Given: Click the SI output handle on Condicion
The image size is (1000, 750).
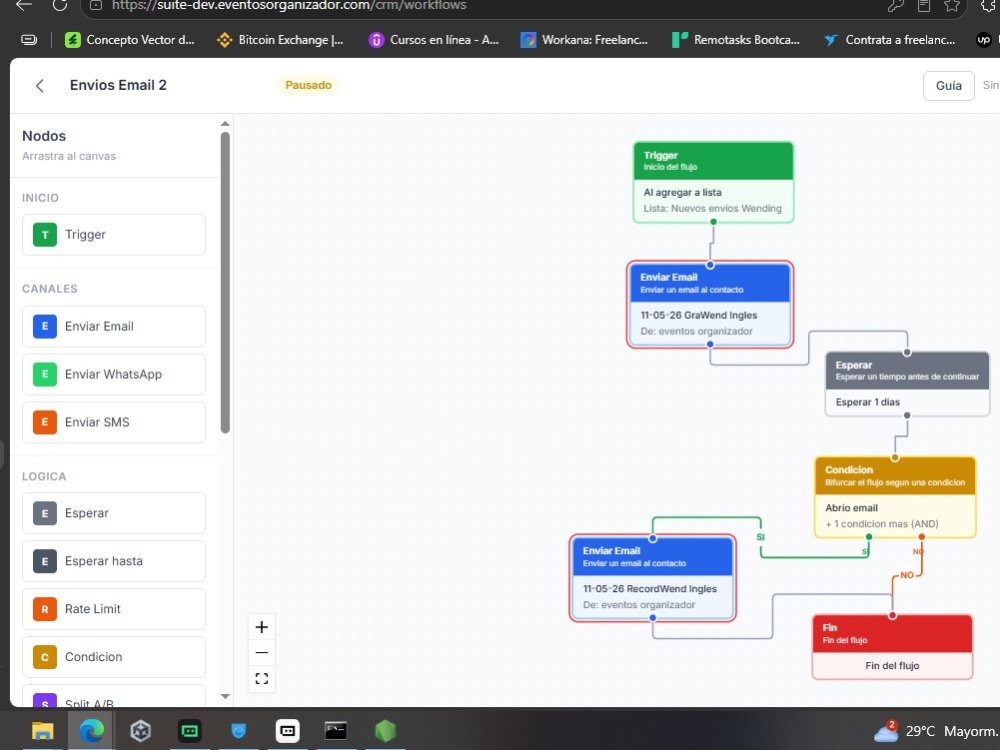Looking at the screenshot, I should tap(869, 537).
